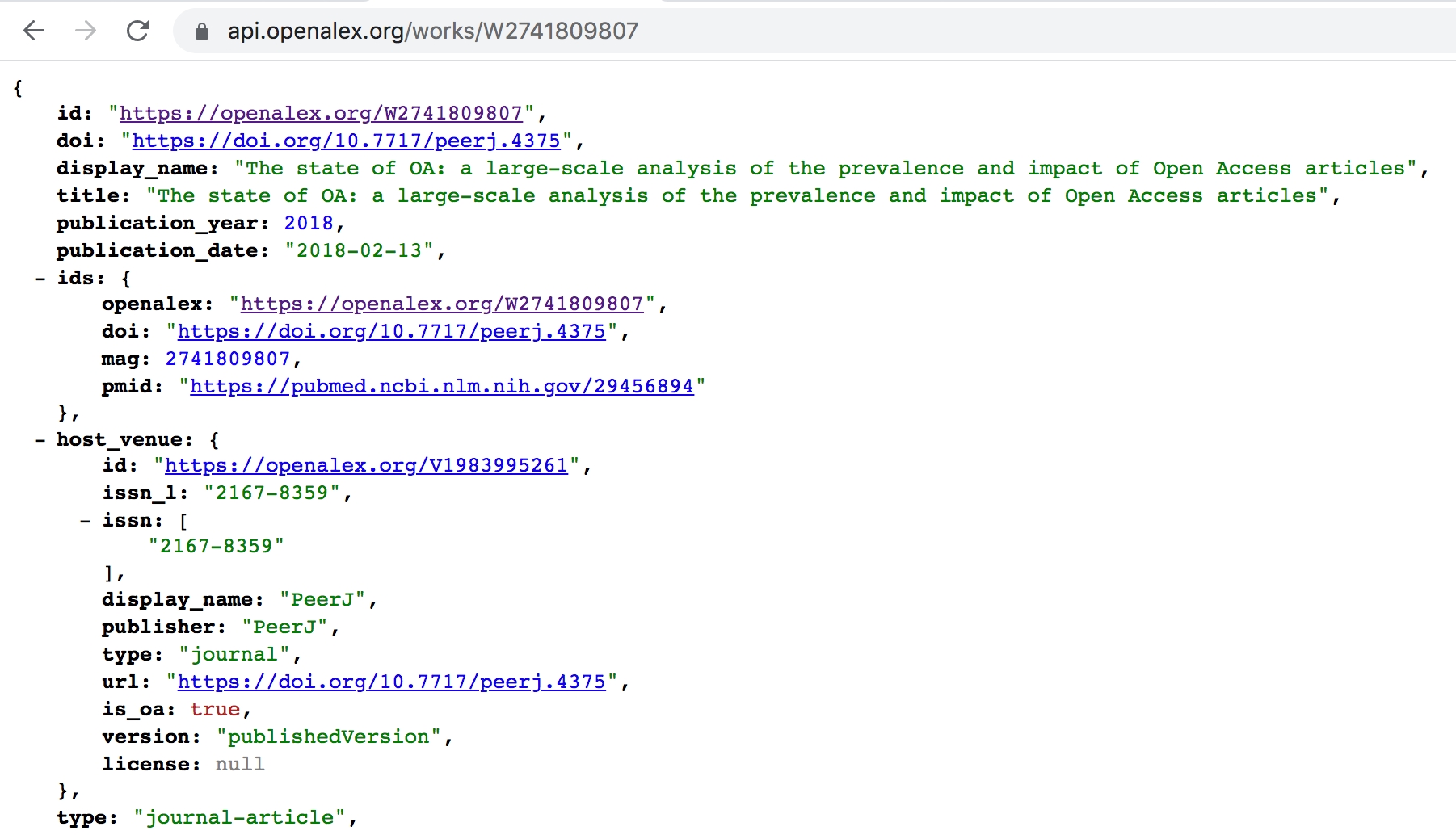
Task: Open the host_venue id V1983995261 link
Action: pos(366,465)
